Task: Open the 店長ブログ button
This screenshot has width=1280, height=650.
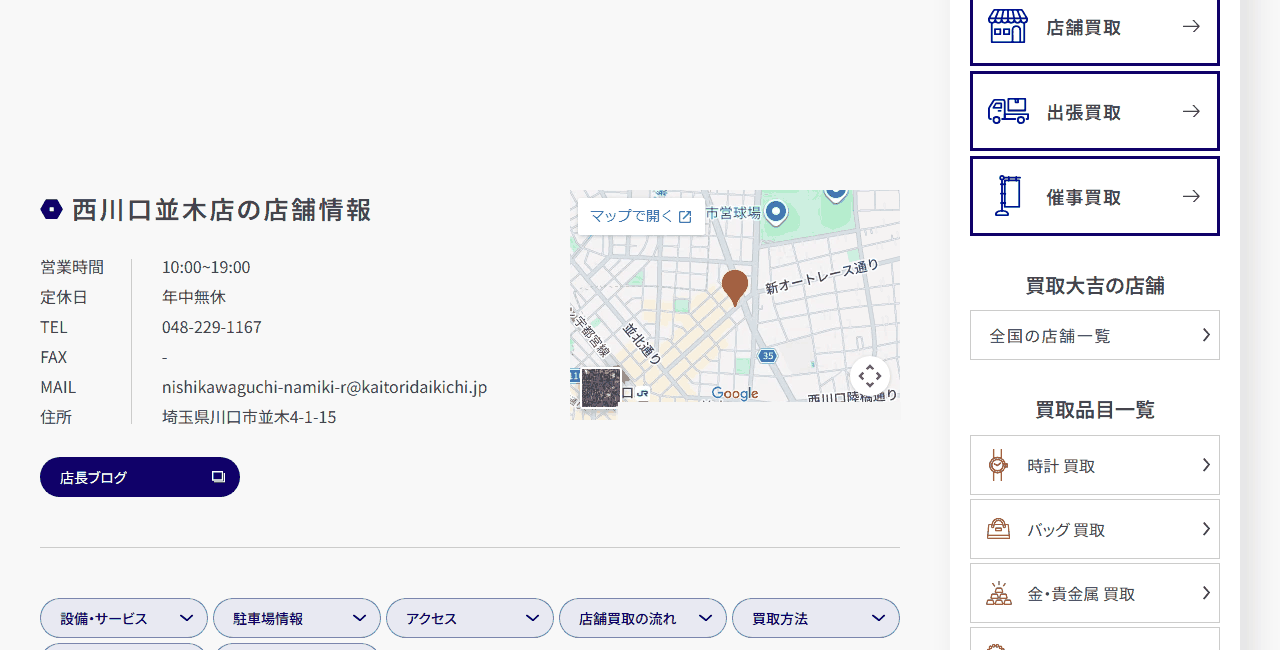Action: tap(140, 477)
